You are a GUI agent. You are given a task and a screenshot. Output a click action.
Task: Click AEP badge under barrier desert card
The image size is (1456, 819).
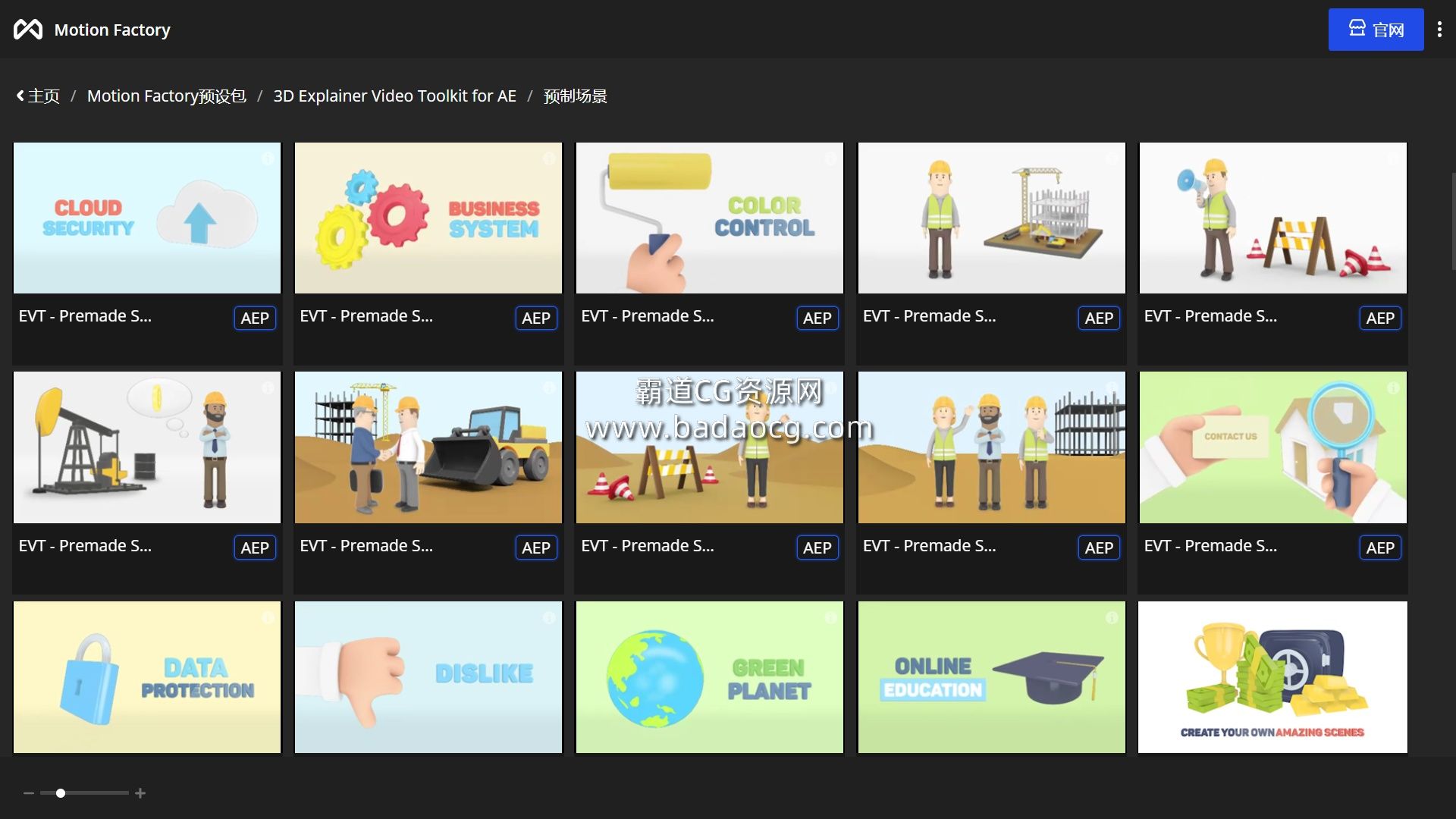817,548
